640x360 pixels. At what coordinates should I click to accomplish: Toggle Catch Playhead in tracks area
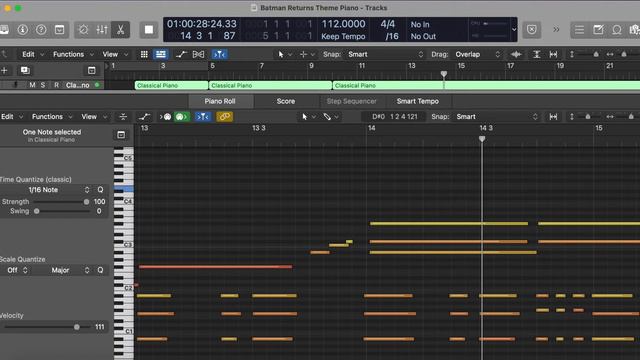coord(219,54)
